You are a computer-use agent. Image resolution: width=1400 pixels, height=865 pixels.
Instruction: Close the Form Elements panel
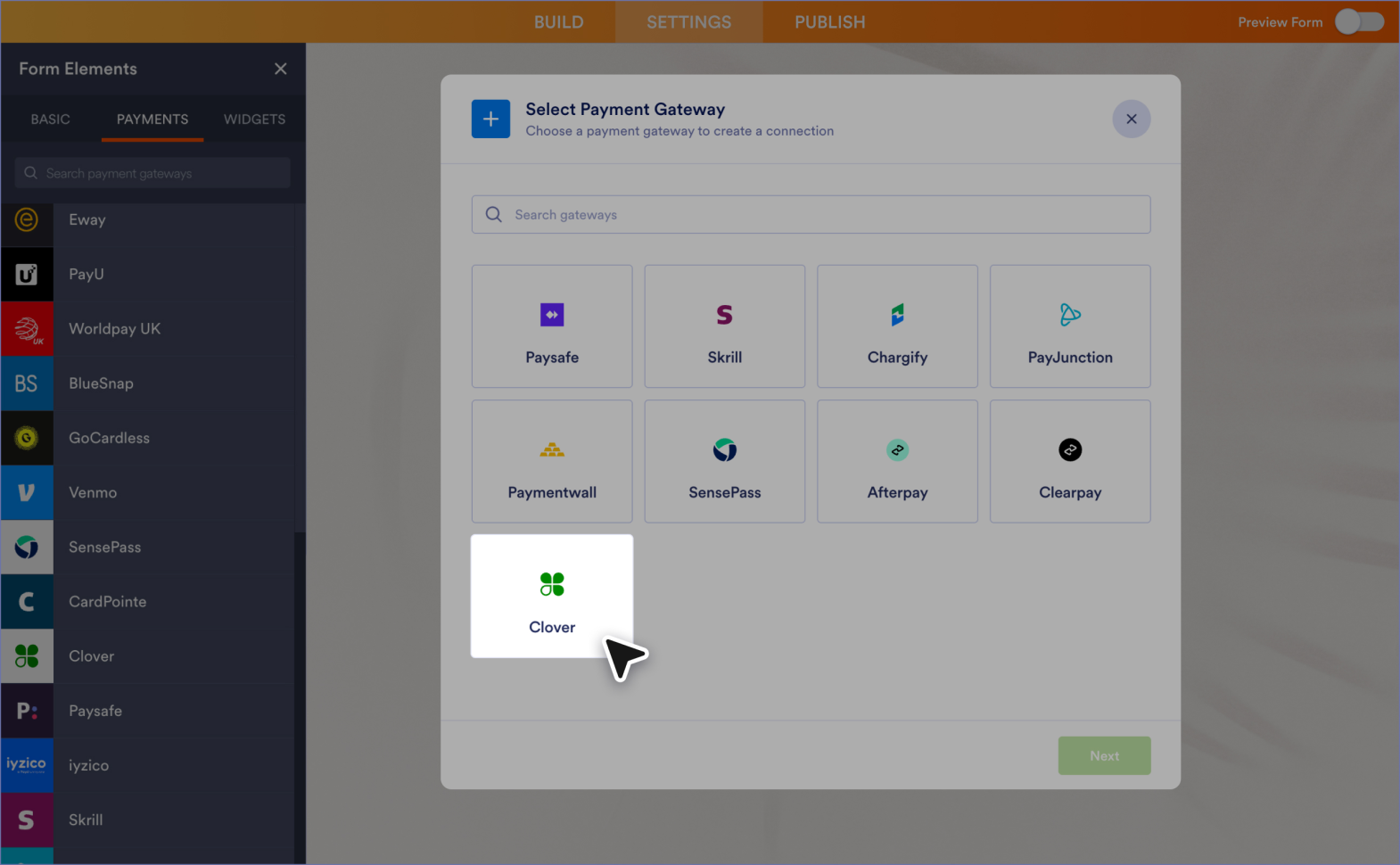pos(281,69)
